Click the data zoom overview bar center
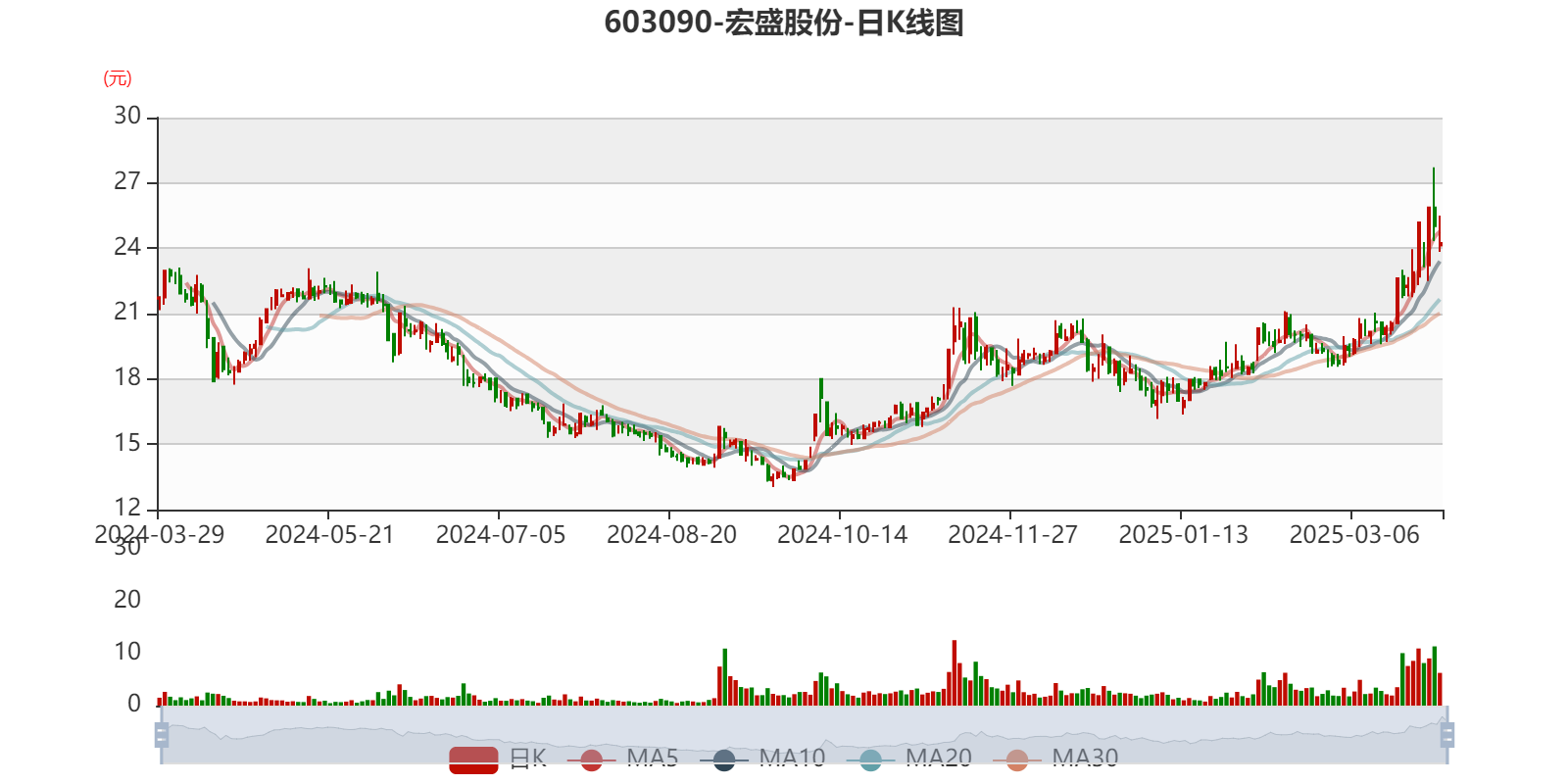Viewport: 1568px width, 784px height. coord(804,735)
